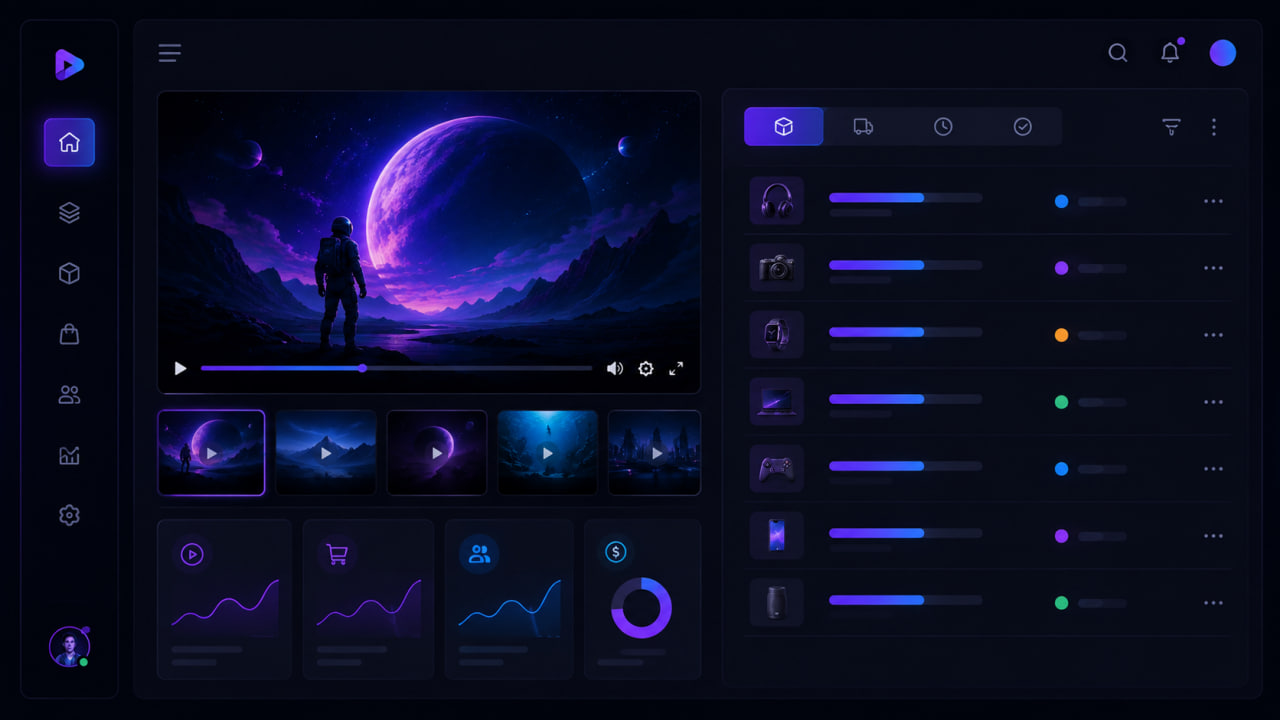The height and width of the screenshot is (720, 1280).
Task: Open the settings gear in the left sidebar
Action: 69,515
